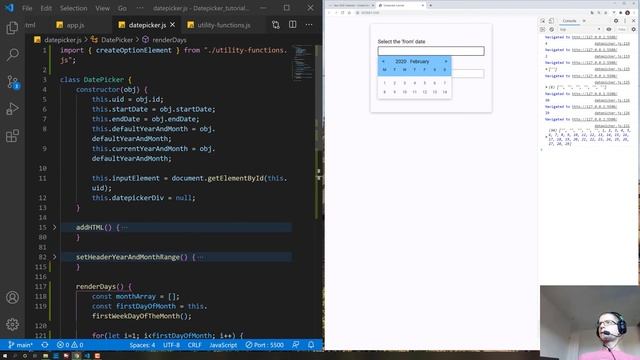The width and height of the screenshot is (640, 360).
Task: Click the compare changes icon in editor toolbar
Action: click(x=276, y=25)
